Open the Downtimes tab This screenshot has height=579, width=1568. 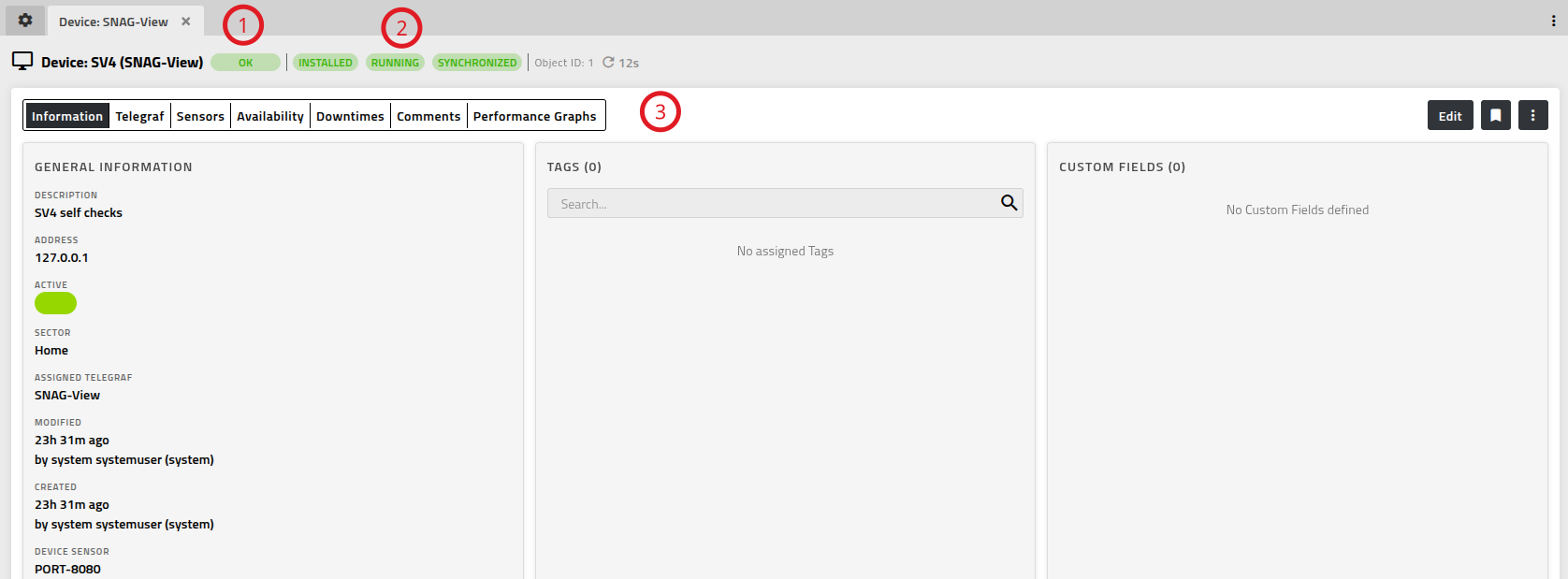pos(350,116)
